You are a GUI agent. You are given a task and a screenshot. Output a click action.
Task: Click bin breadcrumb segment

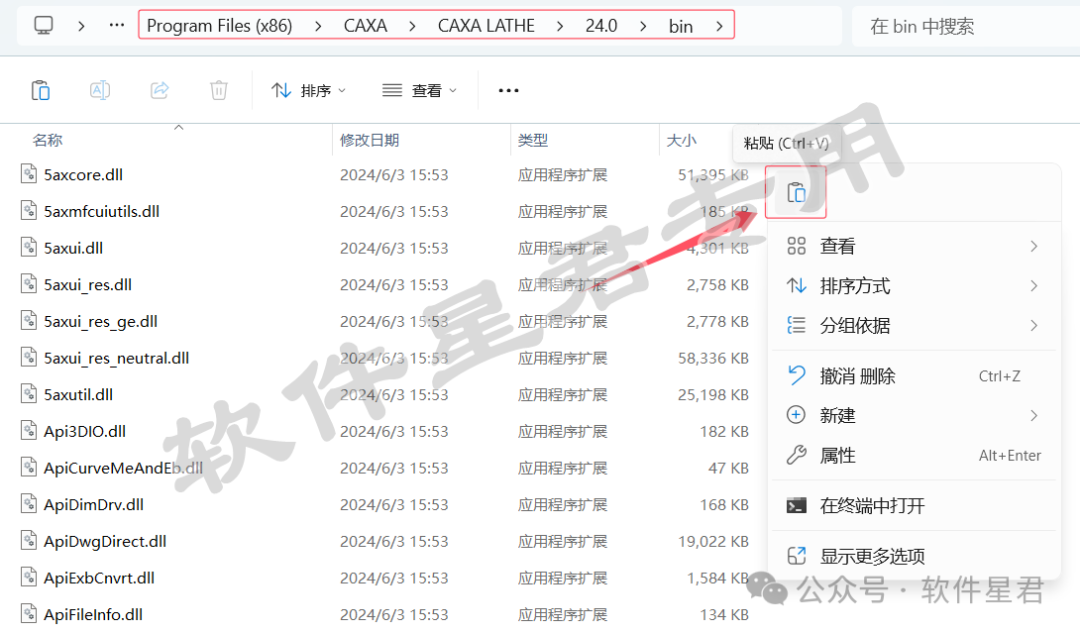tap(681, 26)
